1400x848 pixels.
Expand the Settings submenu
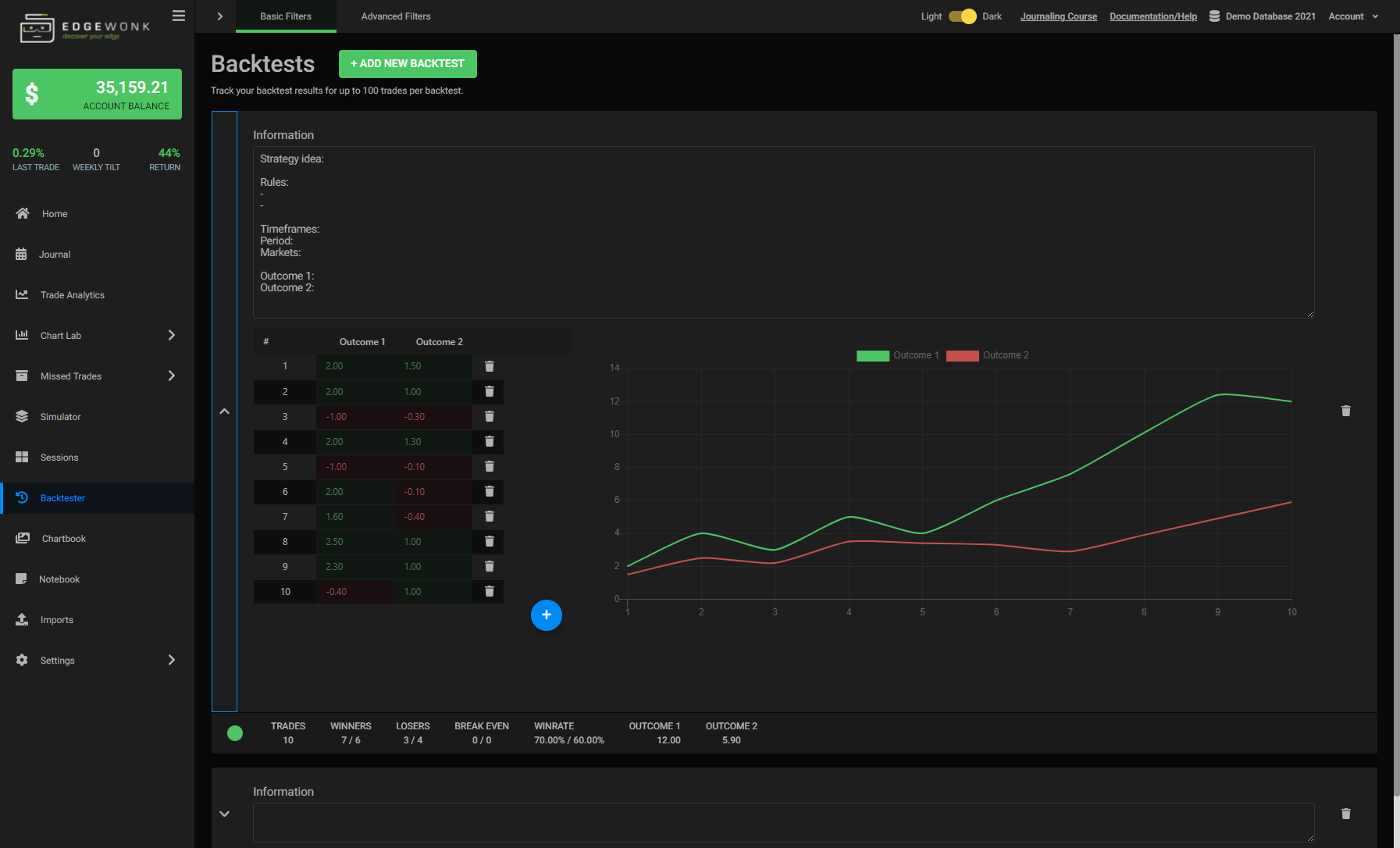coord(171,660)
